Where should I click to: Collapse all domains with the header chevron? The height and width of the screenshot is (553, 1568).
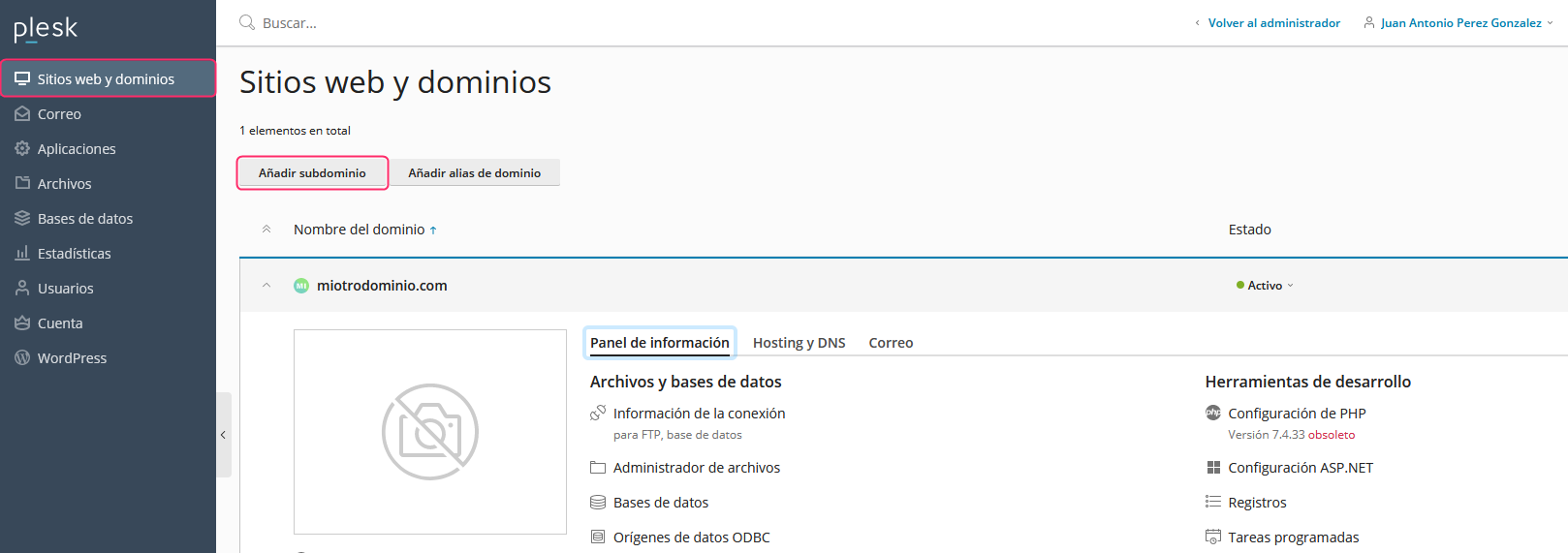coord(267,230)
